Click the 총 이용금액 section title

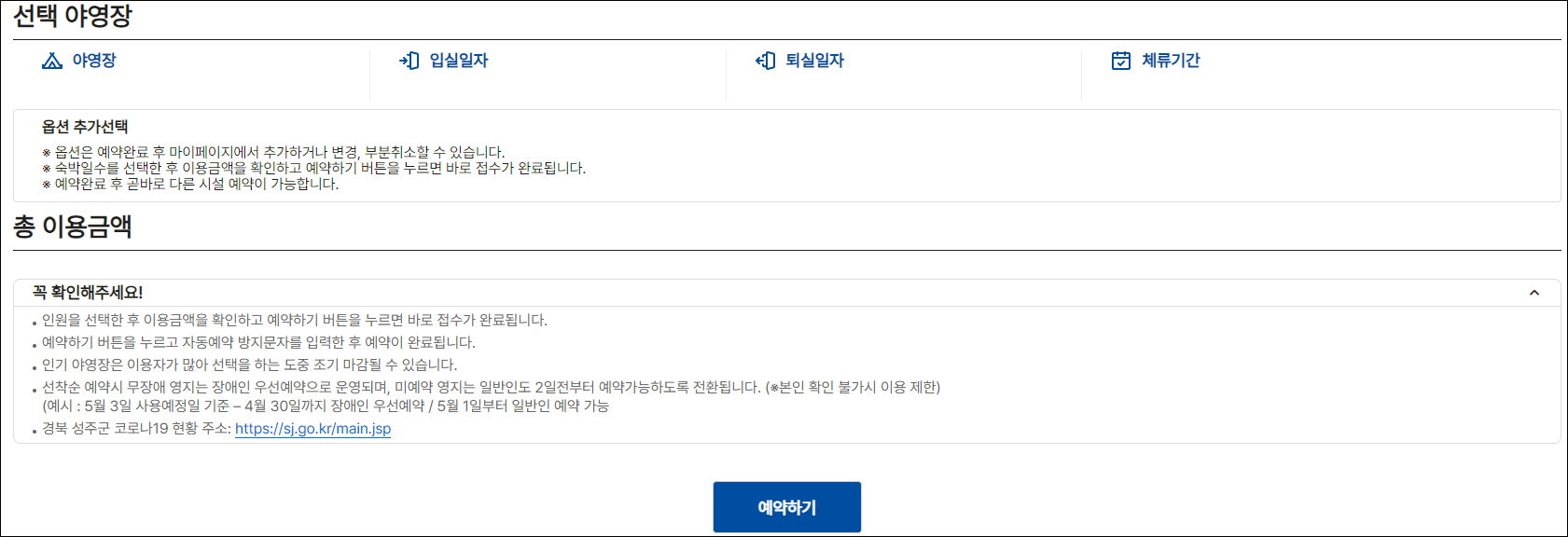point(73,227)
